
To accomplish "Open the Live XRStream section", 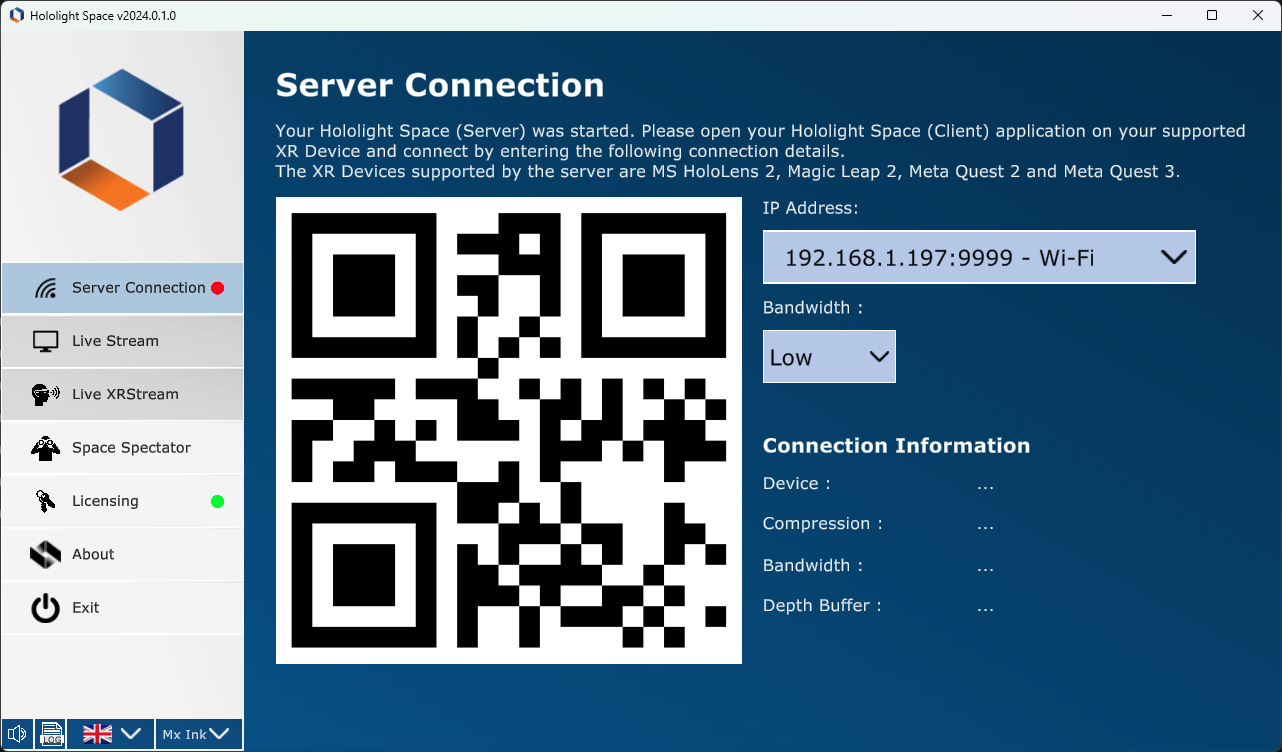I will click(x=122, y=394).
